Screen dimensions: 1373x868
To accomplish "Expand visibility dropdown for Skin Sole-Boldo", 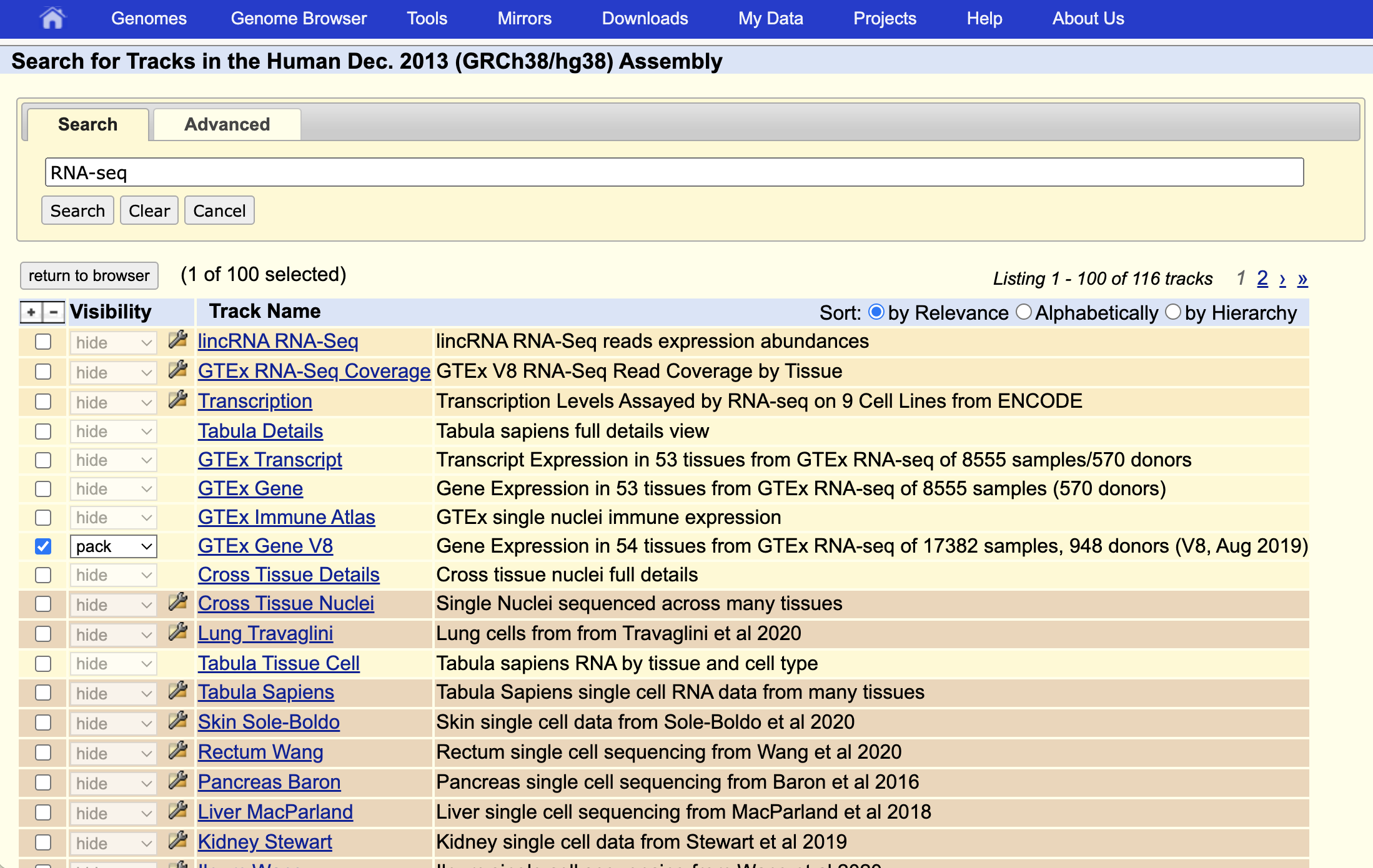I will 113,723.
